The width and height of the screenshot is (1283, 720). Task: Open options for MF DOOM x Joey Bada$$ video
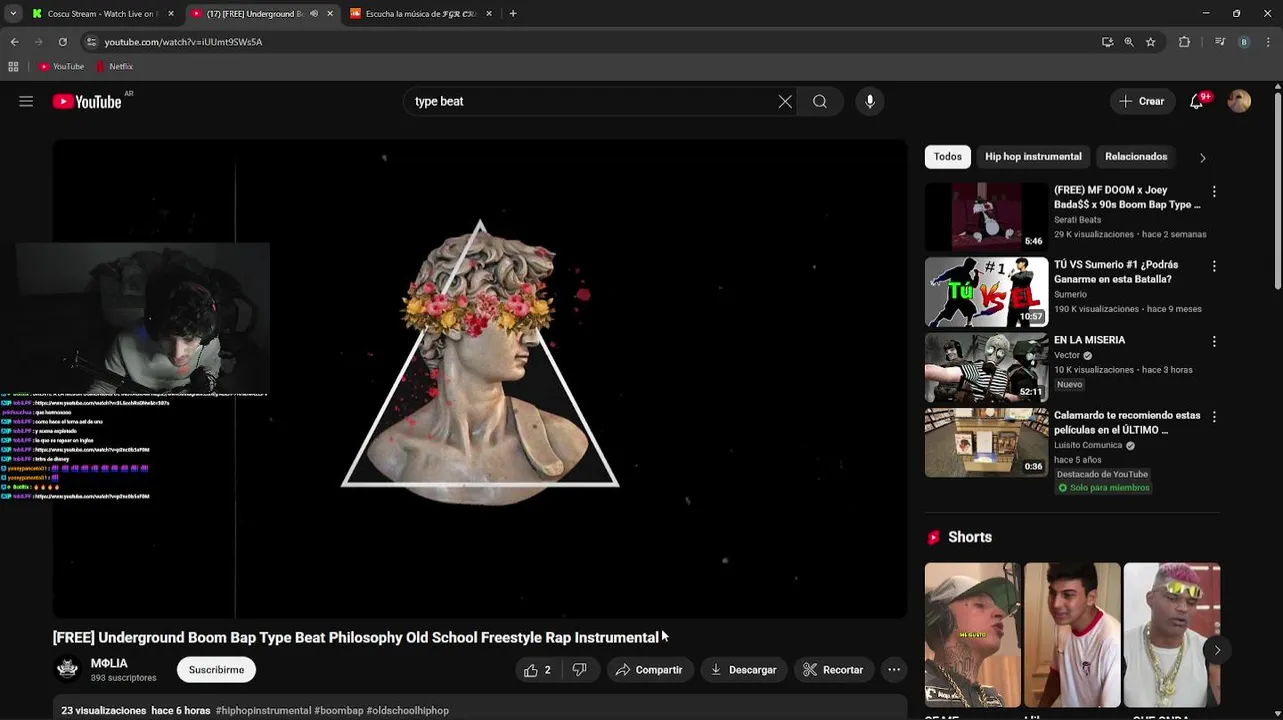pyautogui.click(x=1214, y=191)
